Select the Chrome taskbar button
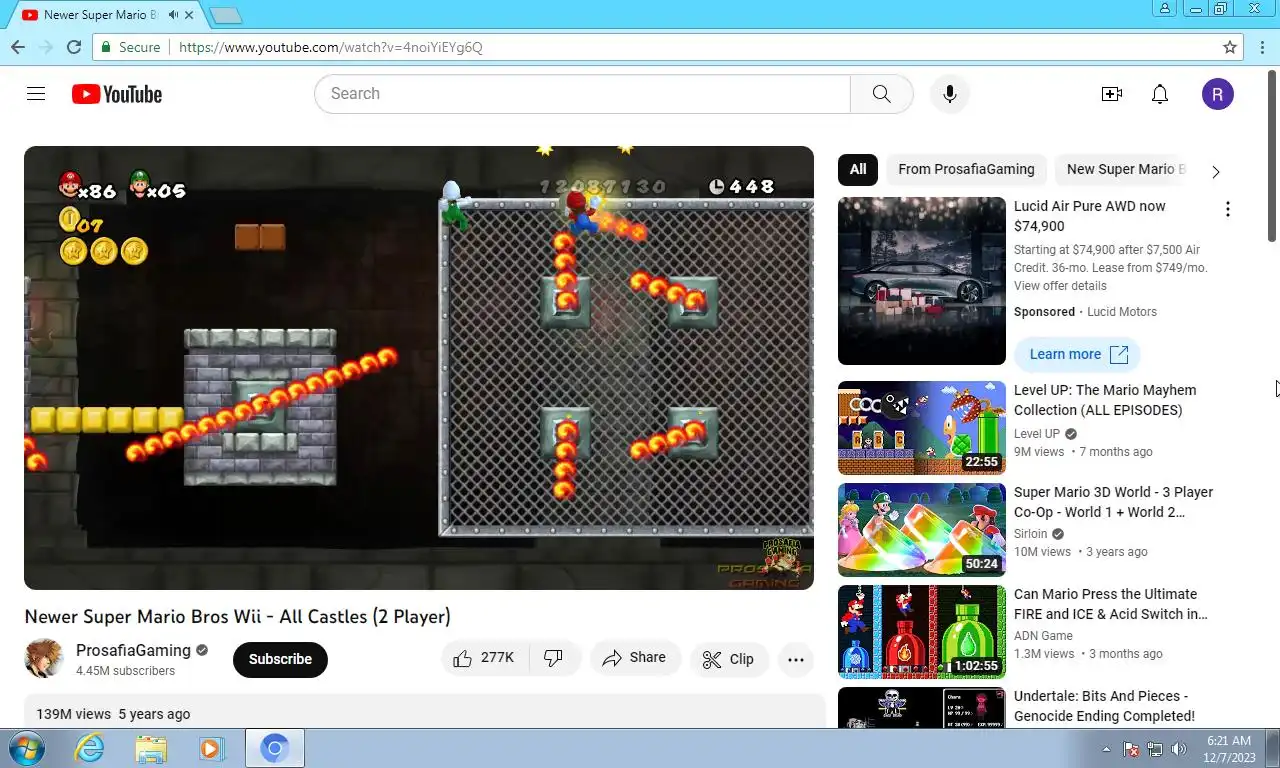 (275, 748)
